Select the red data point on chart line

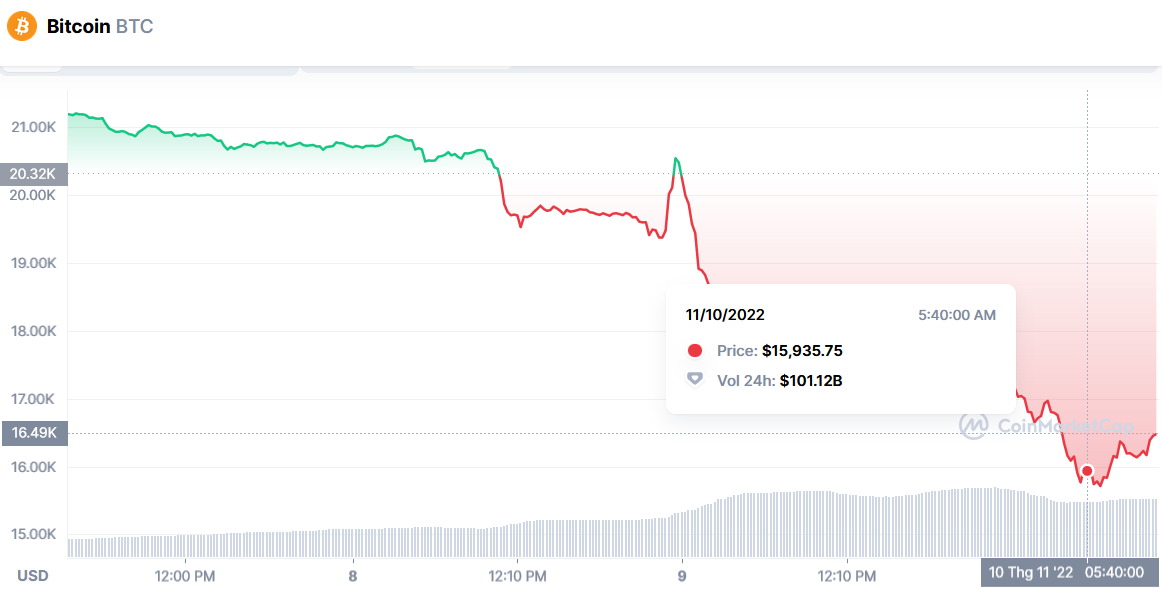[x=1087, y=471]
